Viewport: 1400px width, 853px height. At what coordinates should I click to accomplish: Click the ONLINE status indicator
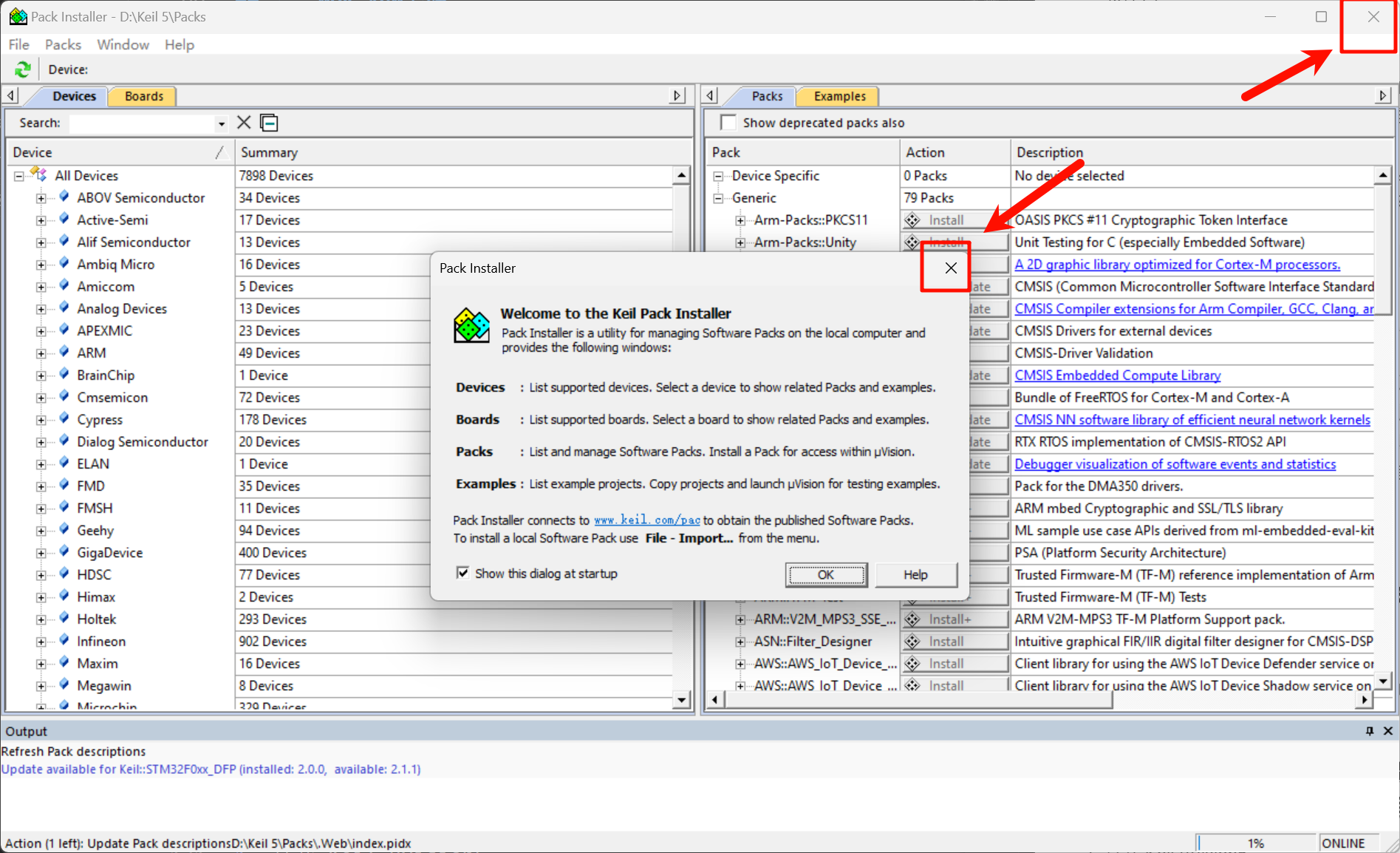pos(1343,843)
